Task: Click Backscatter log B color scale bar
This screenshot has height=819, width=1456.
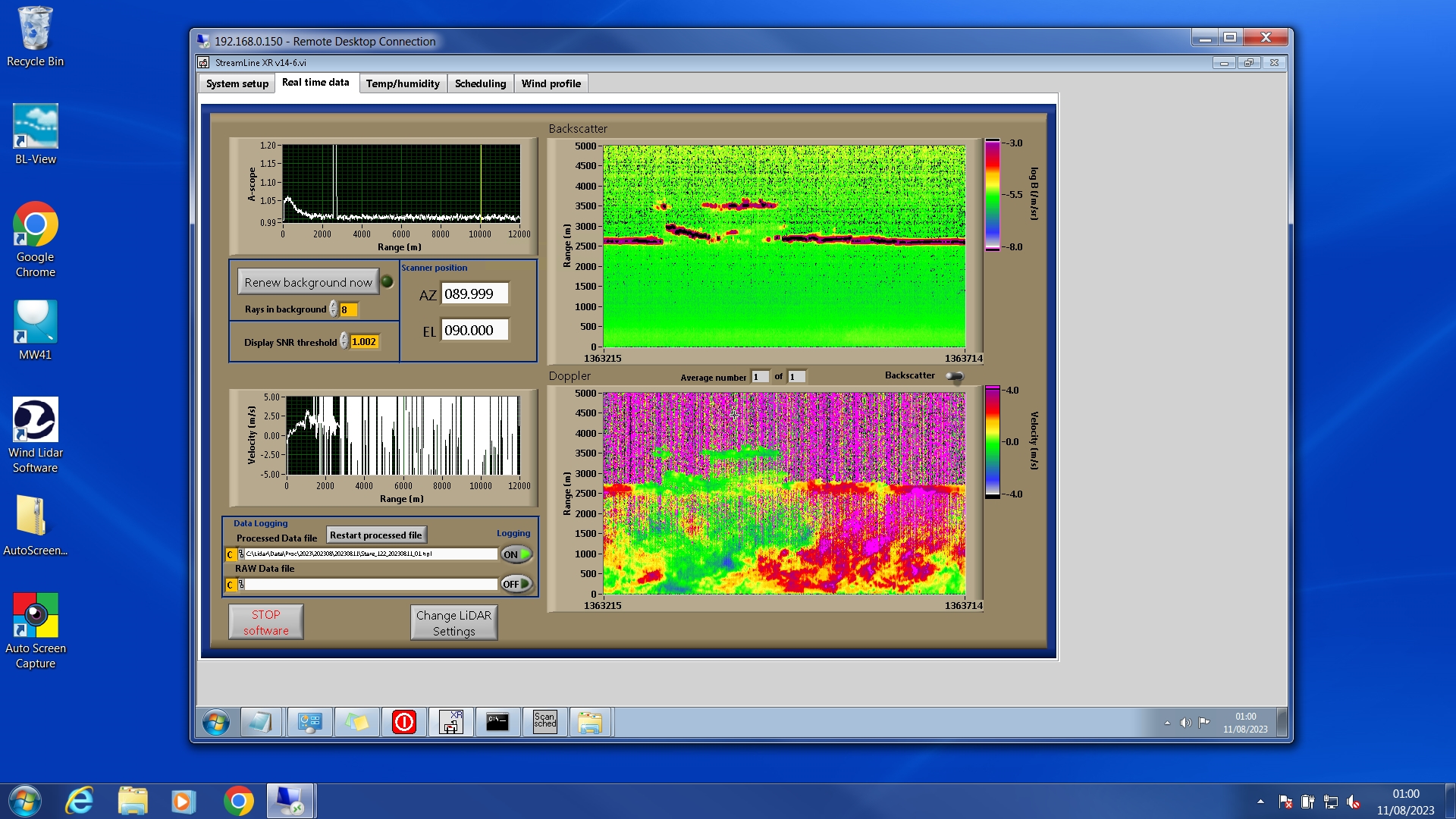Action: 992,195
